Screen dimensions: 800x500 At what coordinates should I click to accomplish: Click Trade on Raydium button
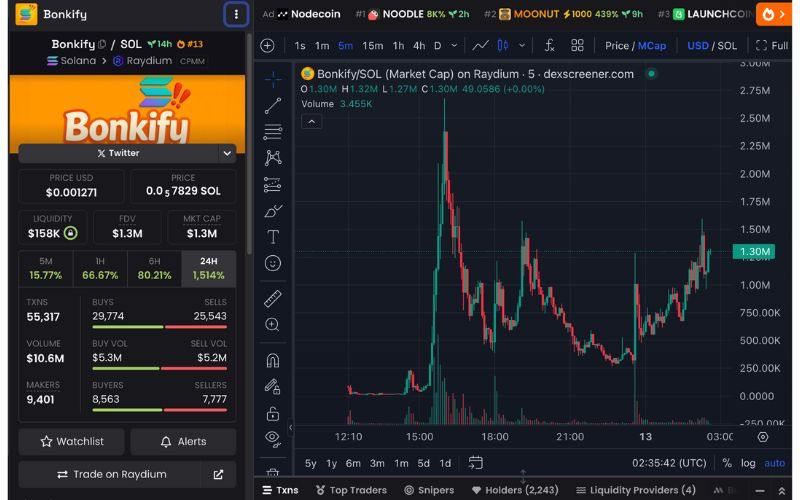tap(111, 474)
